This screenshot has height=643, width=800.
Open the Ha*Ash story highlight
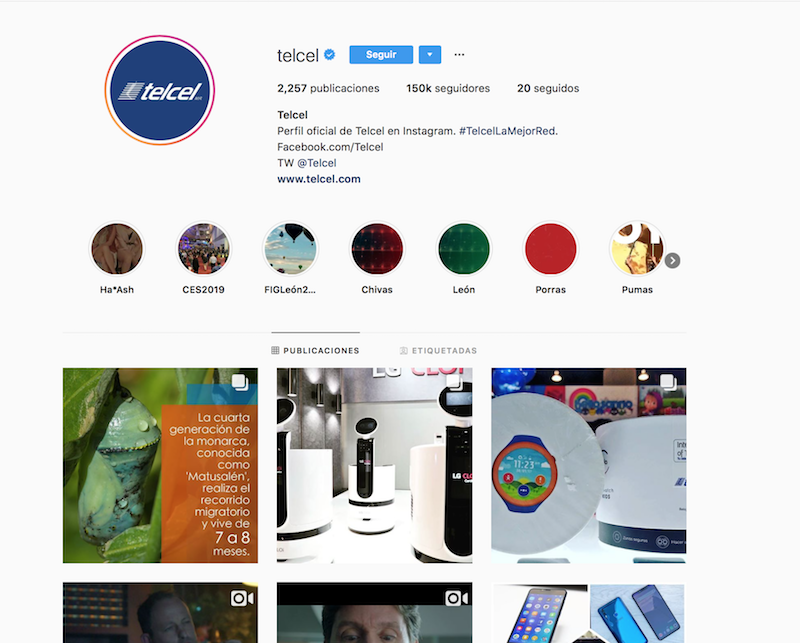tap(117, 249)
